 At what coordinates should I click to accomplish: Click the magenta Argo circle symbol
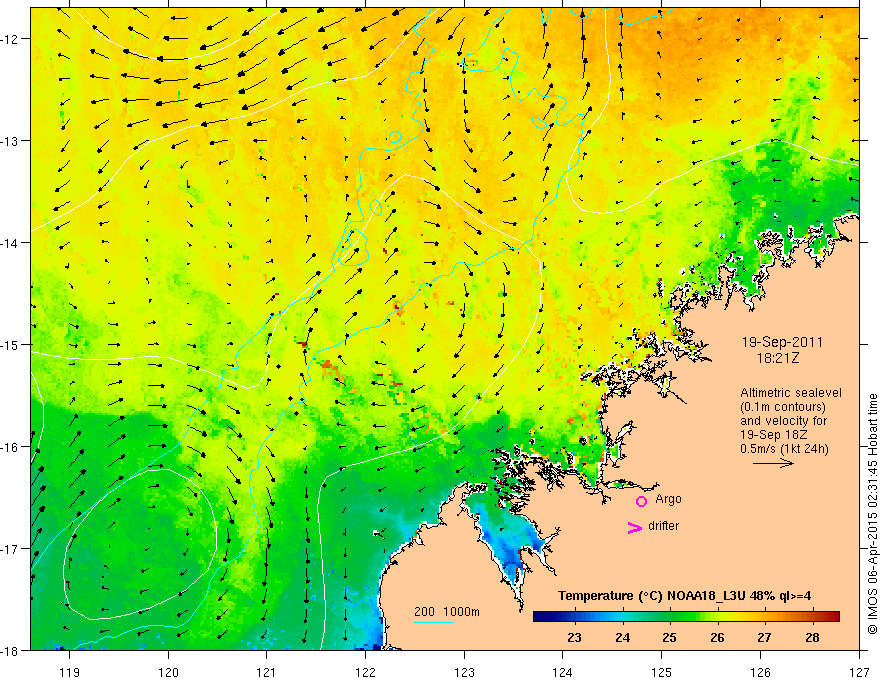pos(641,501)
